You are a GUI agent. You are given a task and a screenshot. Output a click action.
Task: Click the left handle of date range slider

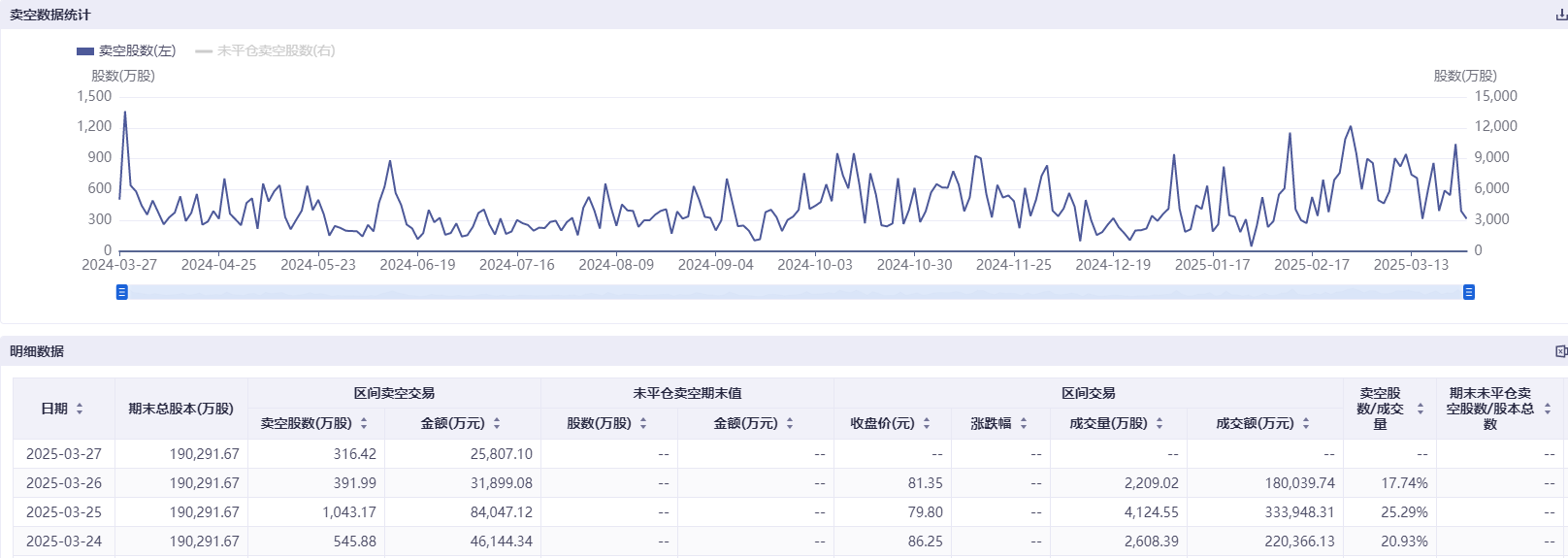[x=122, y=292]
